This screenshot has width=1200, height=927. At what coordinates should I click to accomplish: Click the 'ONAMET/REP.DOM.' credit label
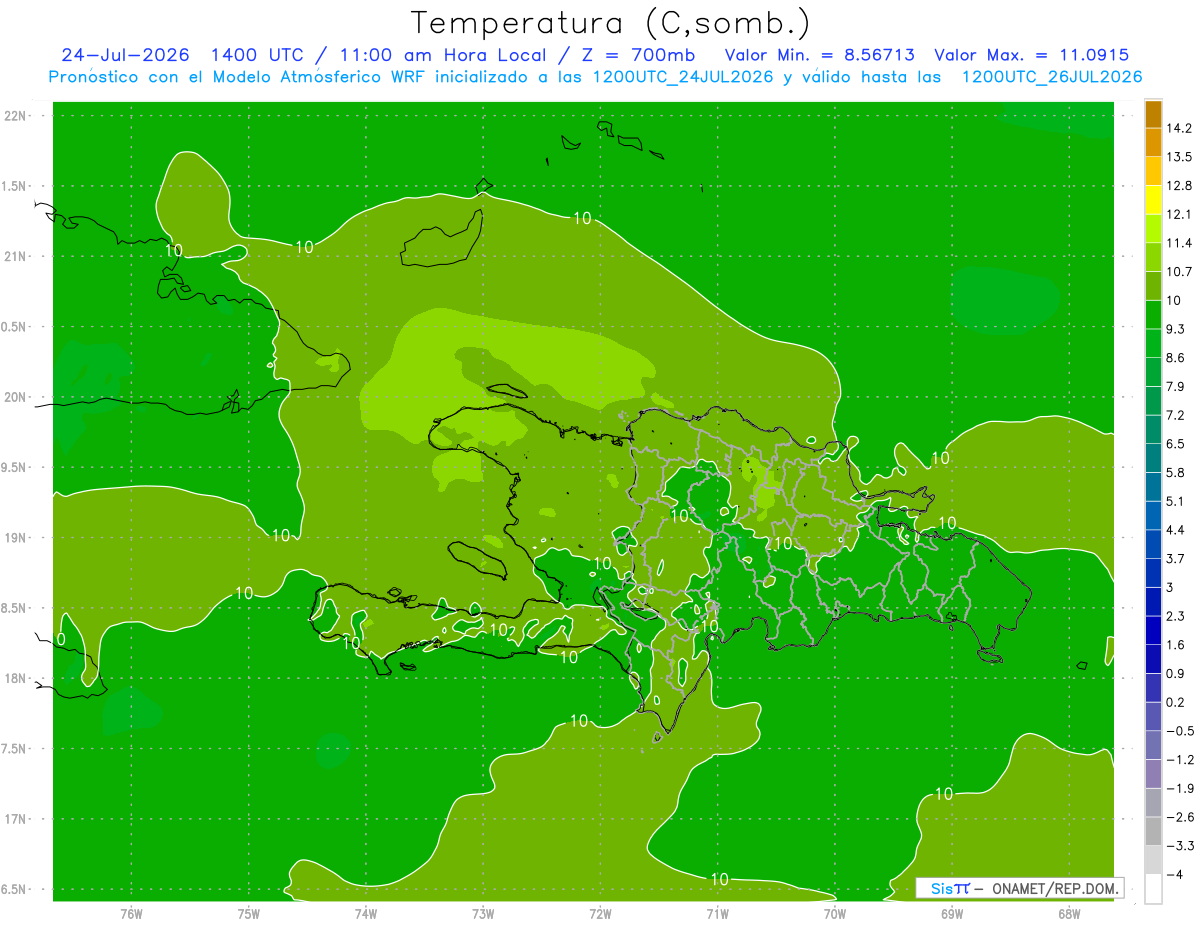click(x=1055, y=888)
